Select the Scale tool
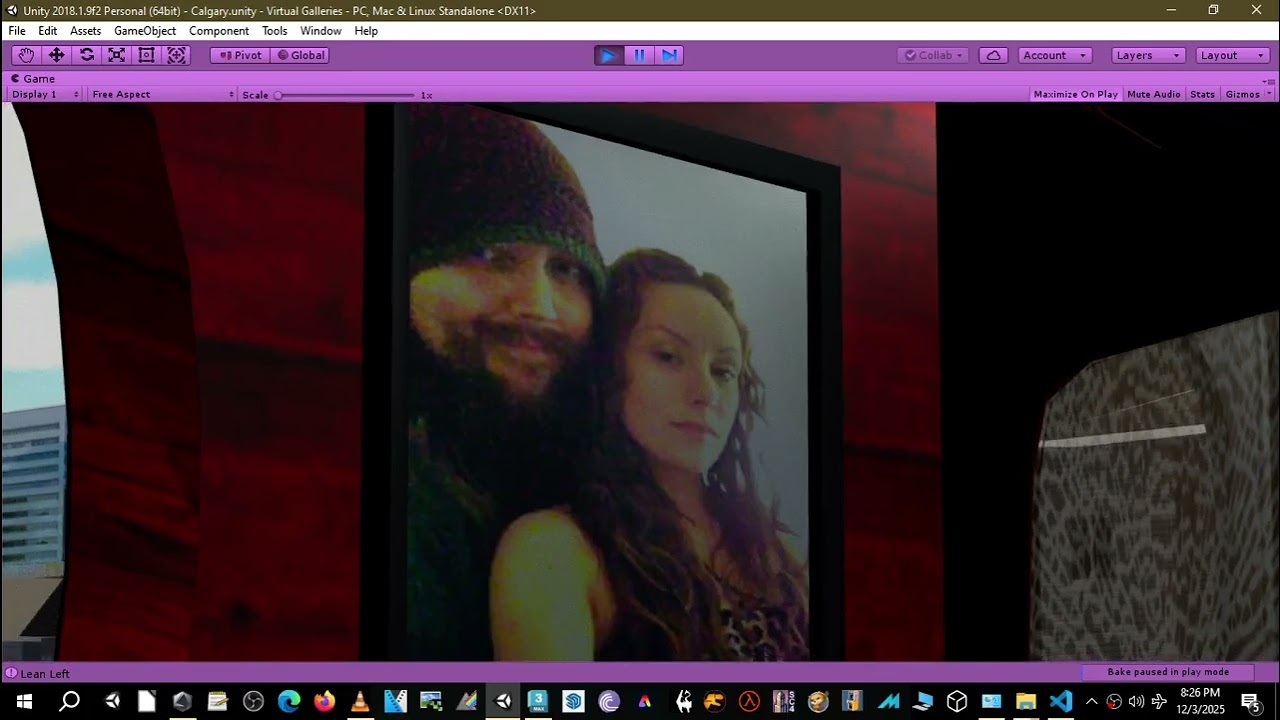Image resolution: width=1280 pixels, height=720 pixels. (x=116, y=55)
